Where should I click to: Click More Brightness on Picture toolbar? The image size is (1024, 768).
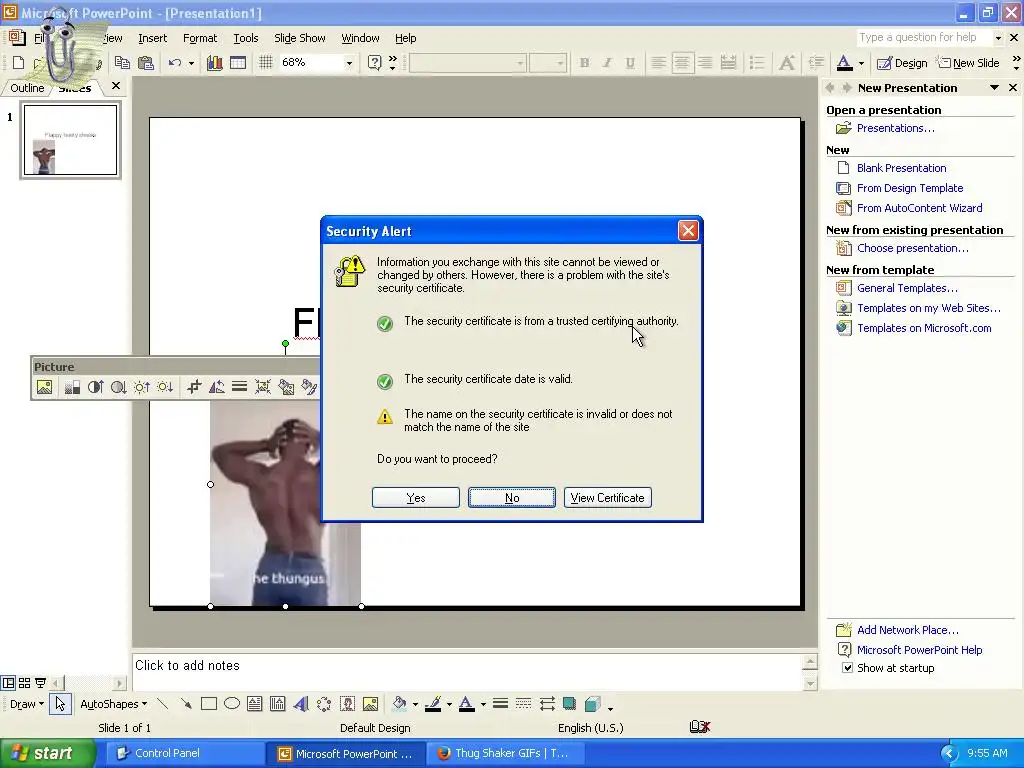(142, 387)
